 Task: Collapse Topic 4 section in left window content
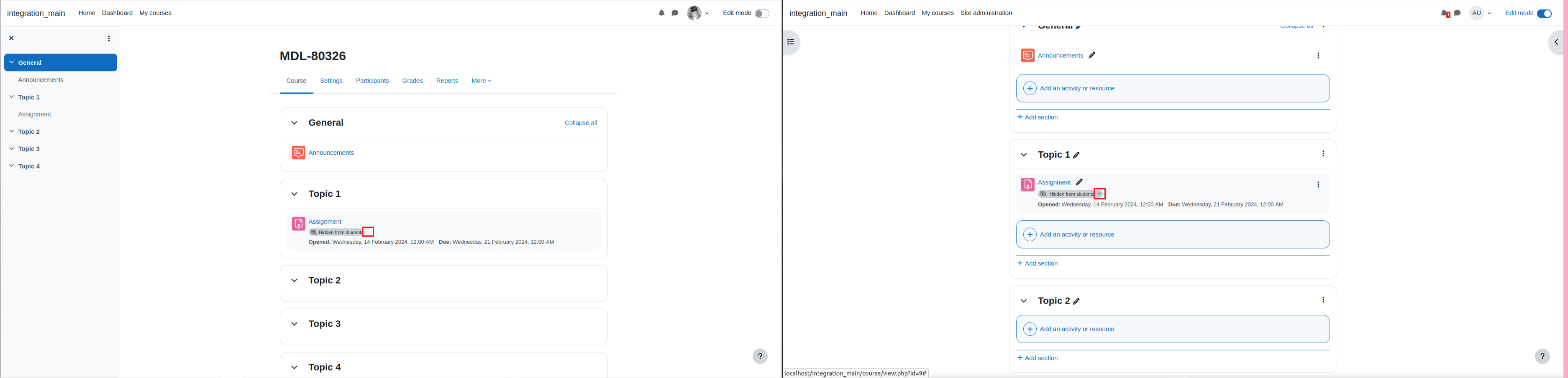pos(294,368)
